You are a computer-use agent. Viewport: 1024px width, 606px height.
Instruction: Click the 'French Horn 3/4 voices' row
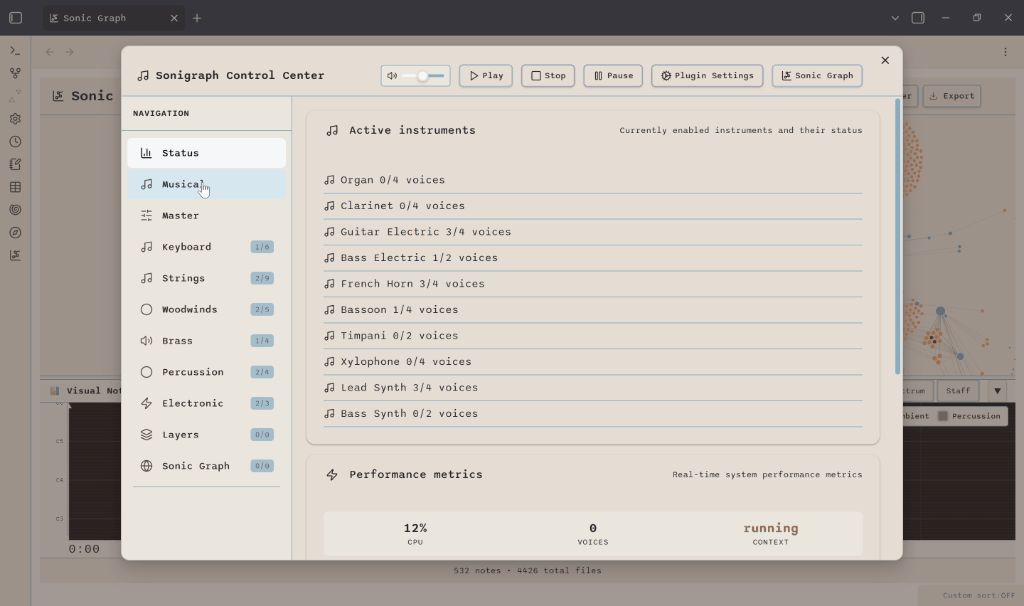coord(593,284)
